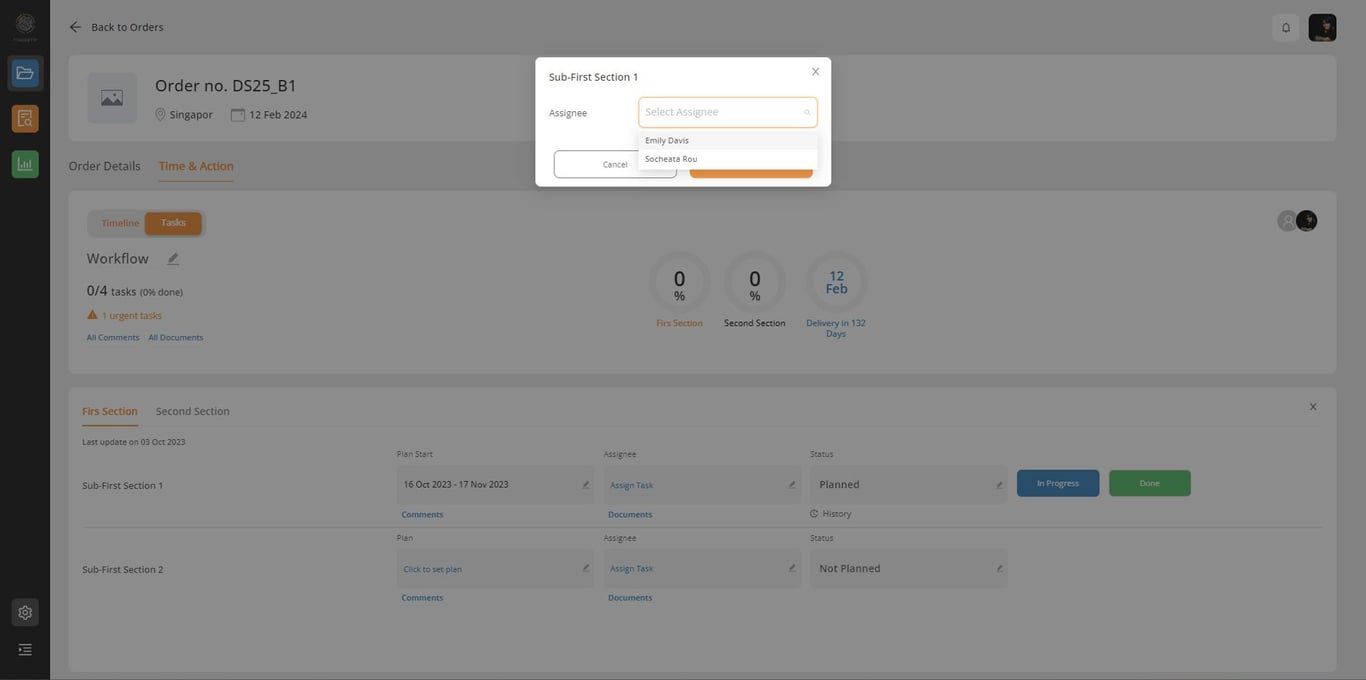Select the Second Section tab

click(193, 411)
